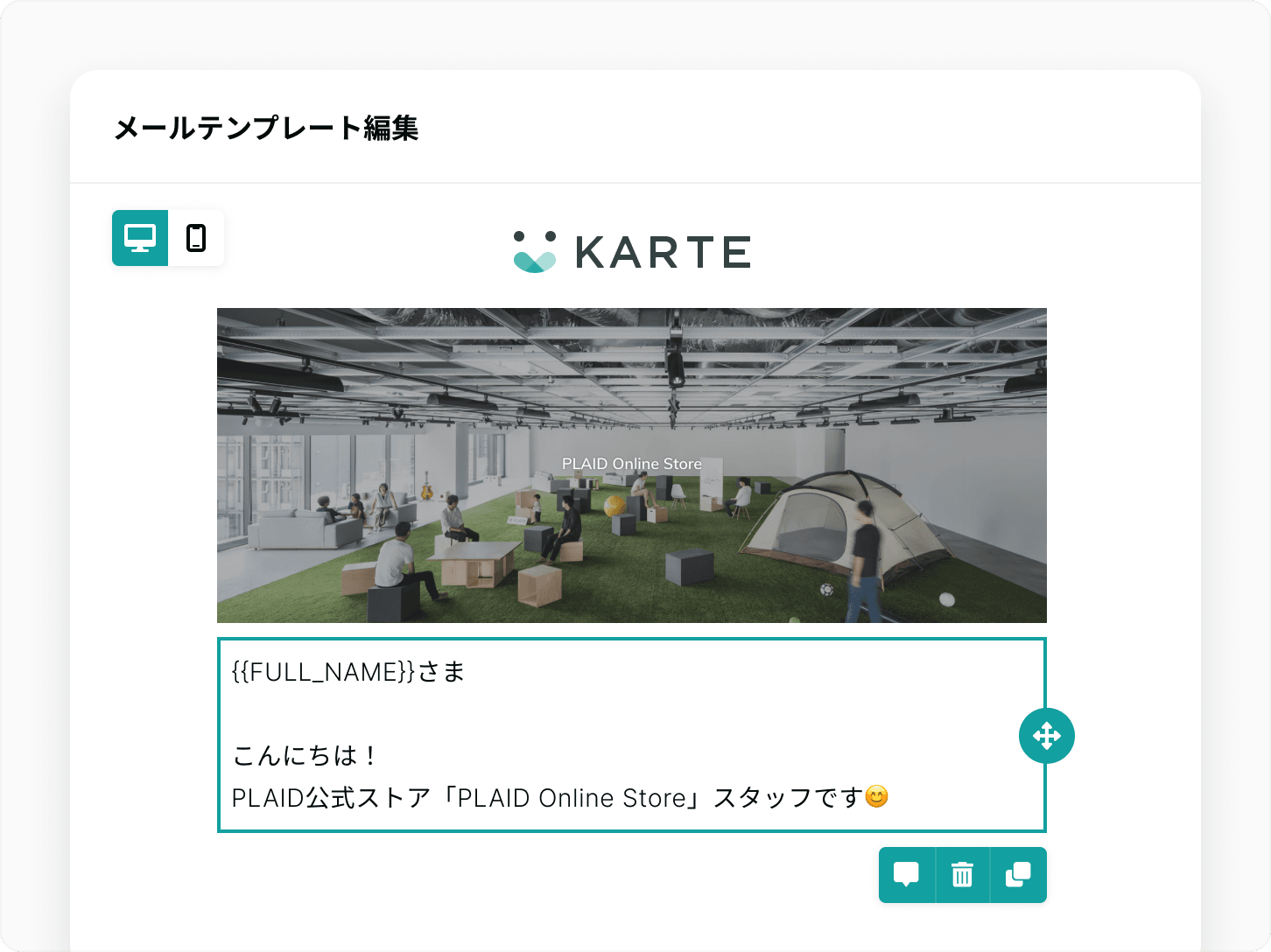Switch to desktop preview mode
Screen dimensions: 1271x952
[x=140, y=238]
